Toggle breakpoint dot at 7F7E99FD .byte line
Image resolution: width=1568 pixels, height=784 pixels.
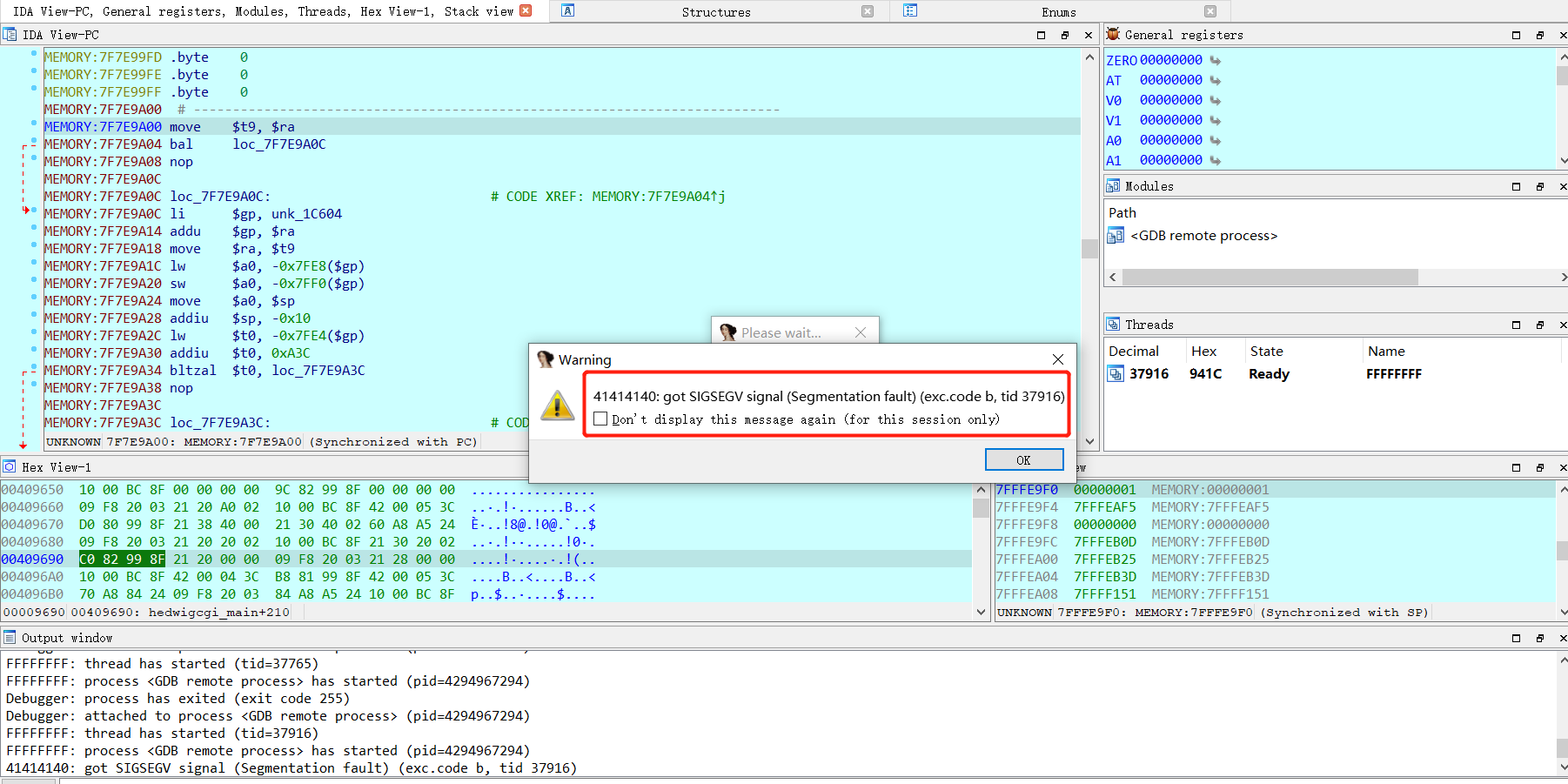34,53
